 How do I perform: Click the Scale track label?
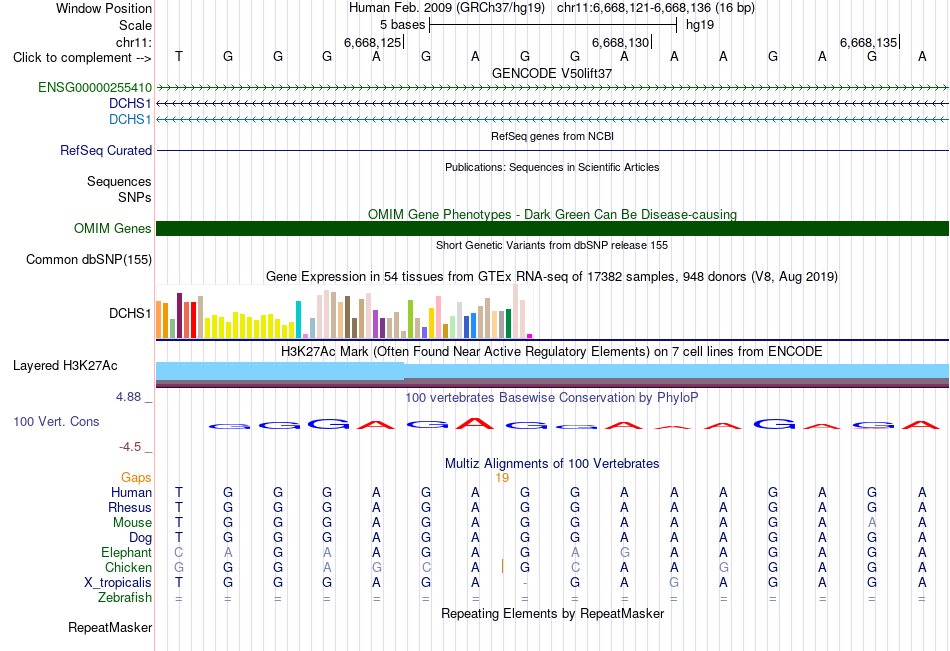pos(135,25)
